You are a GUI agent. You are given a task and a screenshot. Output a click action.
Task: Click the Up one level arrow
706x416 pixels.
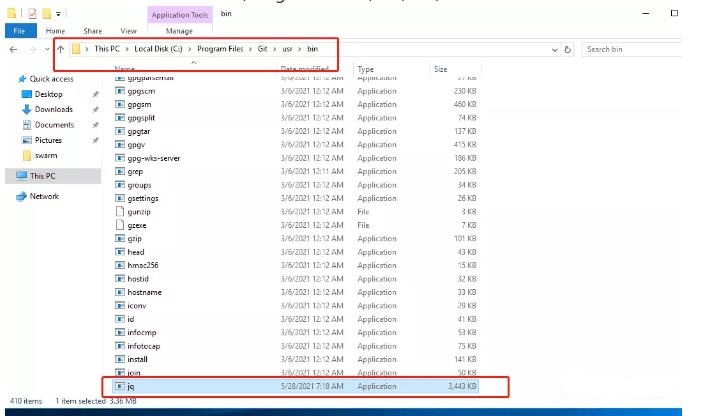point(60,49)
